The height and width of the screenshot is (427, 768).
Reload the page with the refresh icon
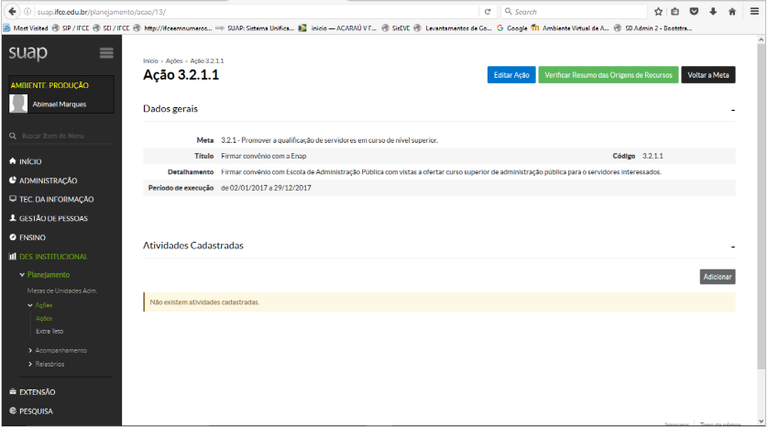pos(488,11)
